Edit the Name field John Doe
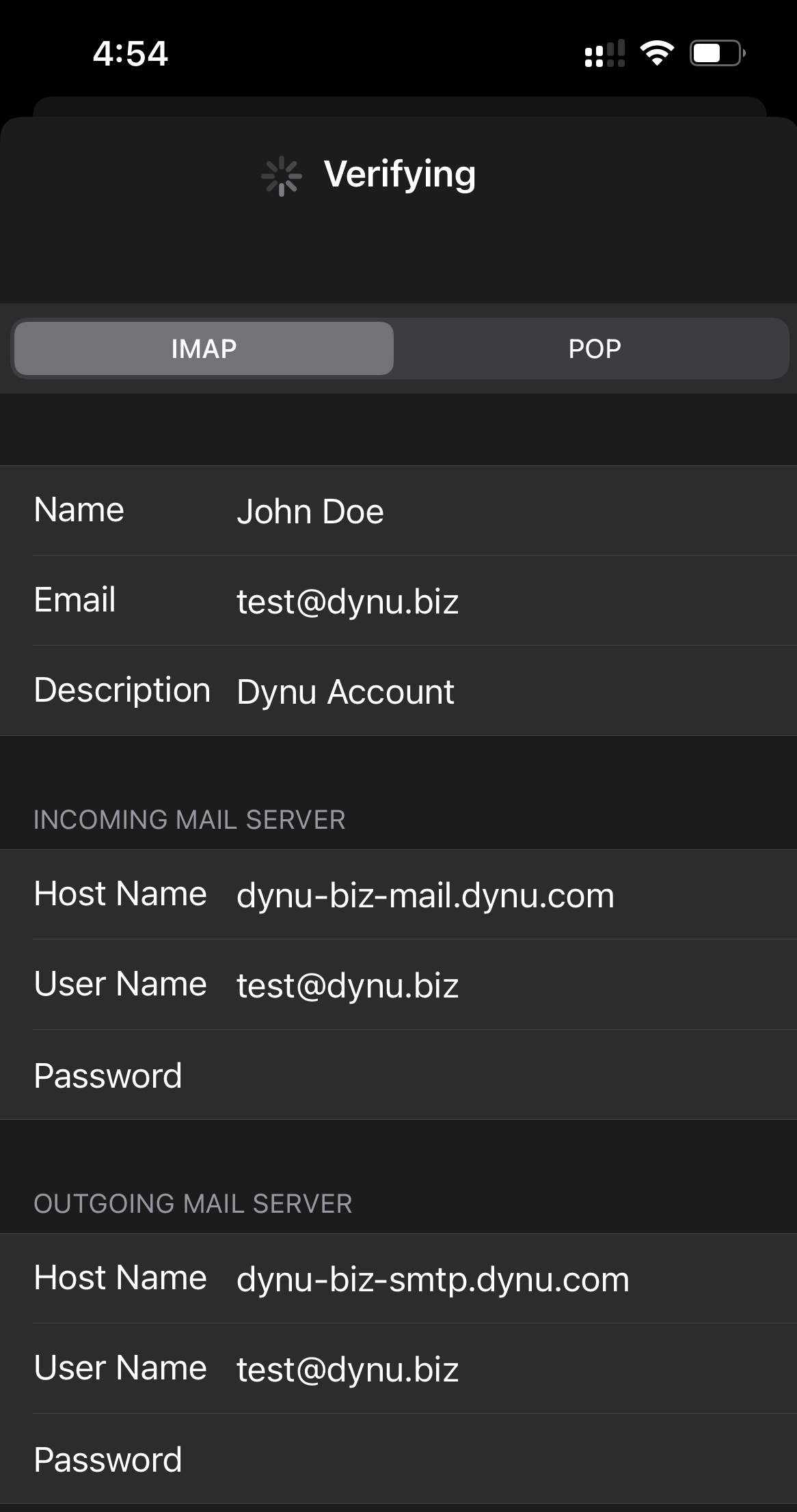The height and width of the screenshot is (1512, 797). click(398, 510)
